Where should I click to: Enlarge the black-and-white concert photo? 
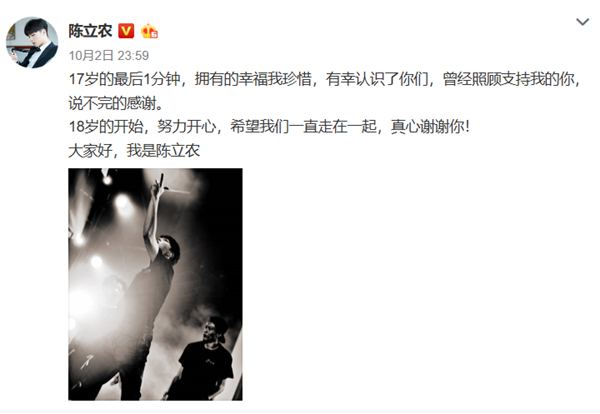(155, 284)
